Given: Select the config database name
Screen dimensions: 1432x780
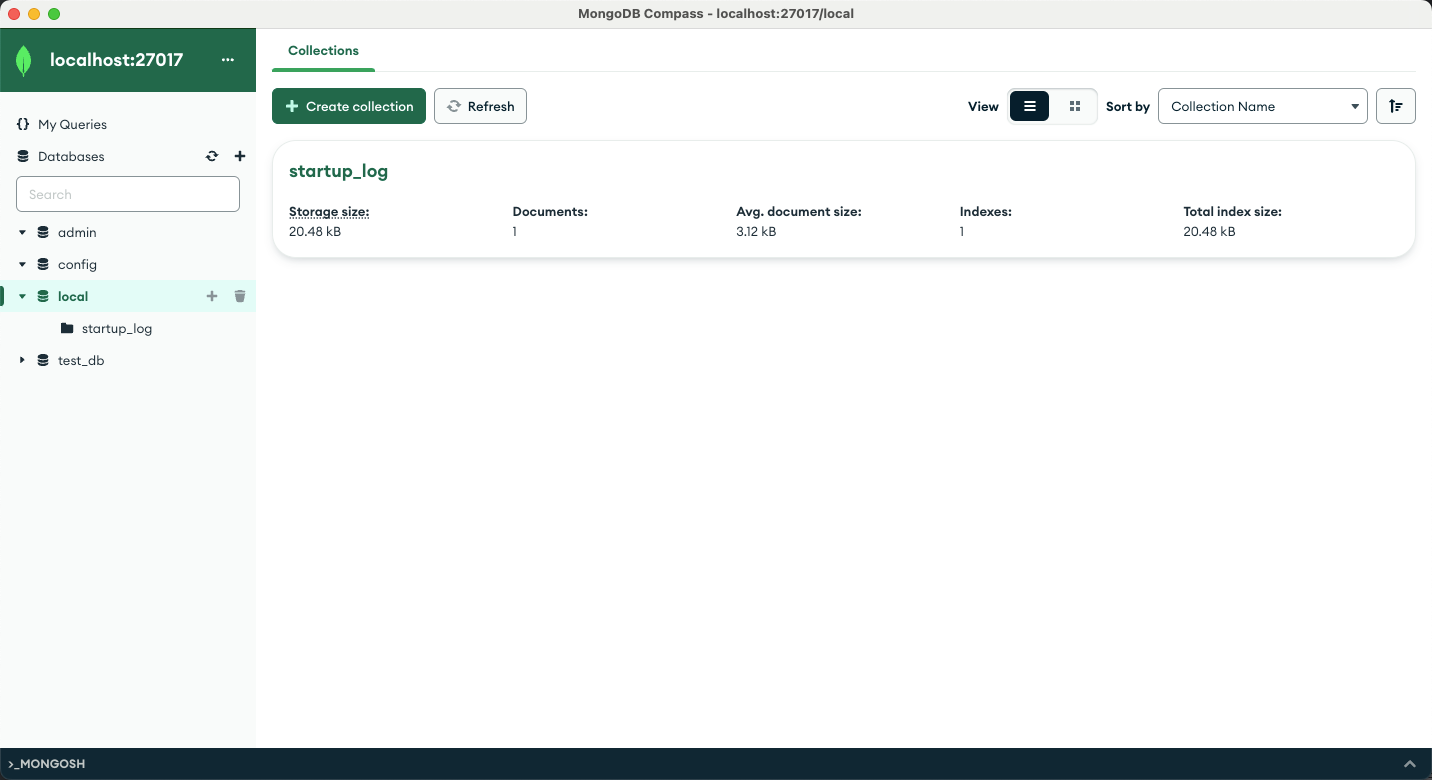Looking at the screenshot, I should pyautogui.click(x=77, y=265).
